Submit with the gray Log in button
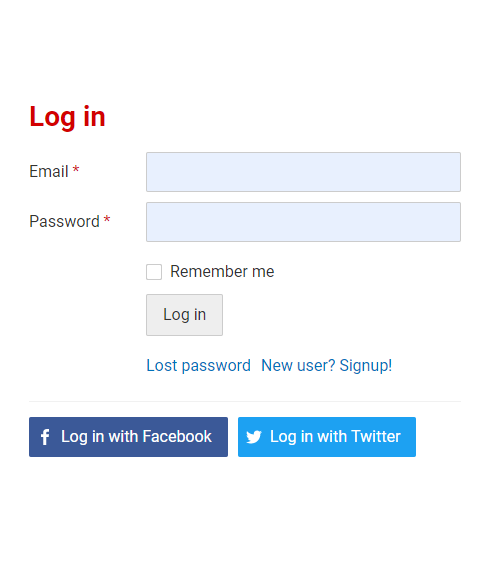This screenshot has height=563, width=490. [184, 315]
